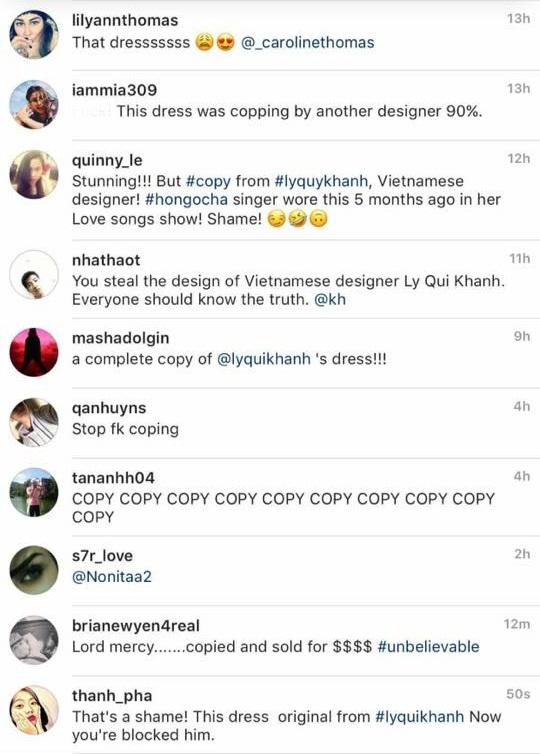Tap iammia309's avatar
The image size is (540, 754).
point(34,104)
